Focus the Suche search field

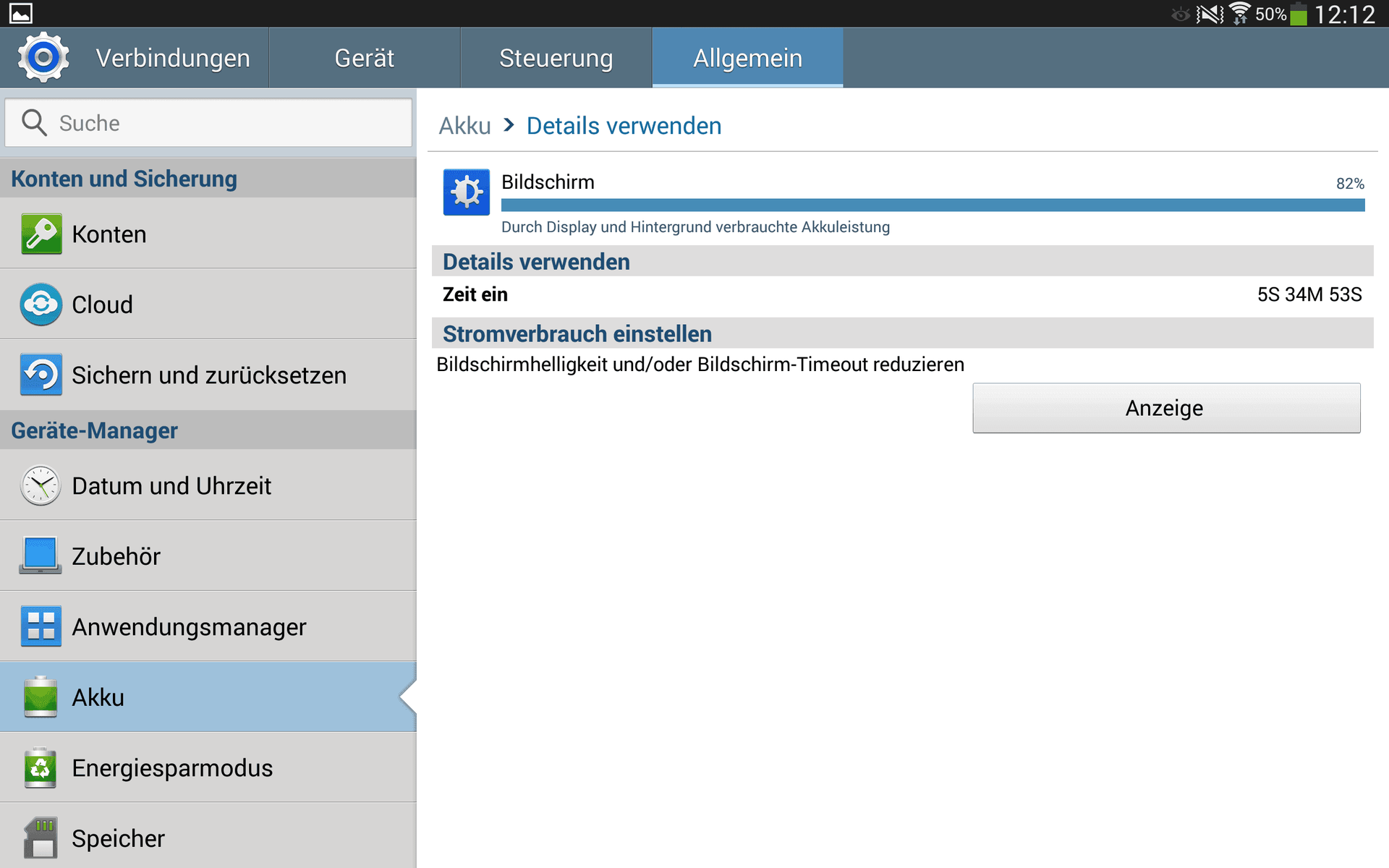pyautogui.click(x=208, y=123)
